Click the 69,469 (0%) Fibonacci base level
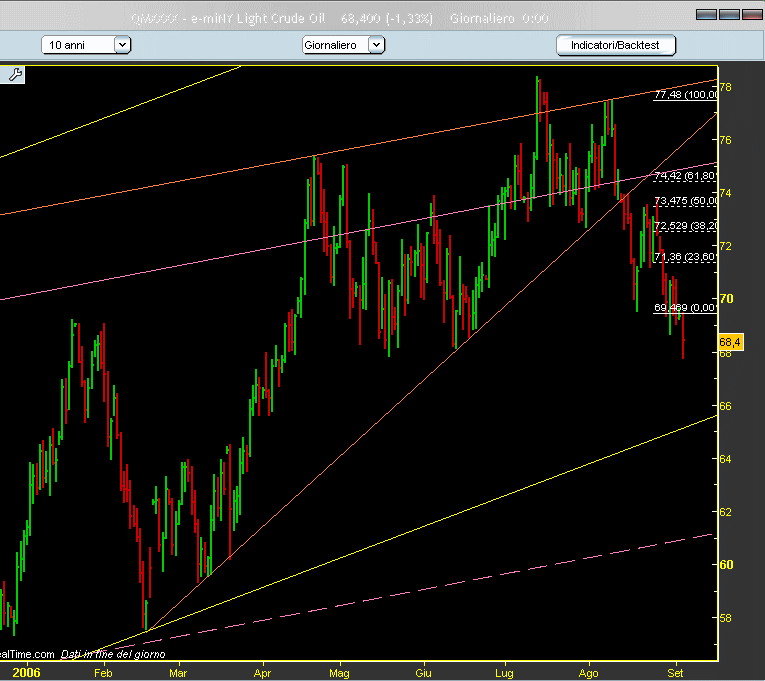The height and width of the screenshot is (681, 765). [x=685, y=308]
